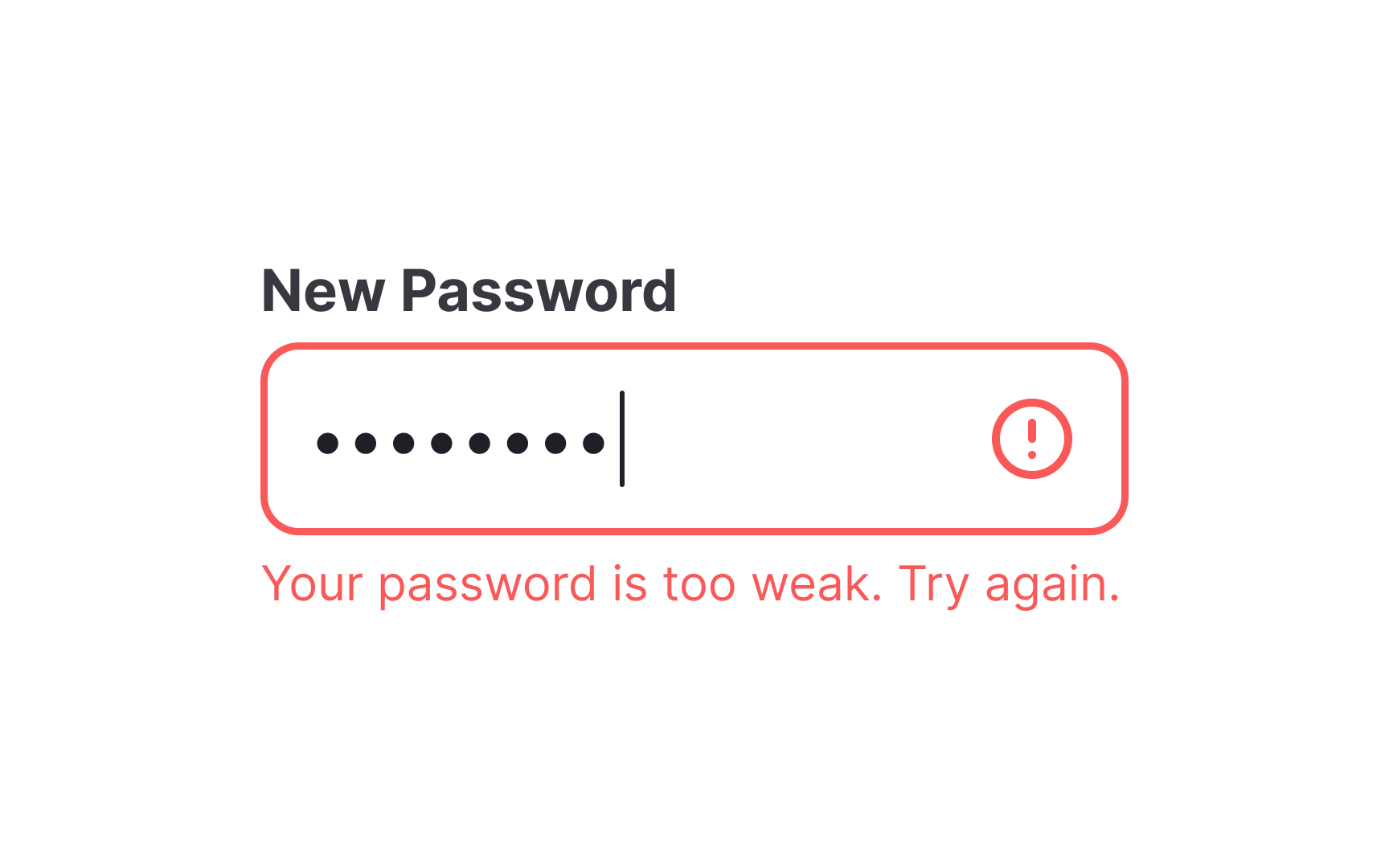Click the first masked password dot
This screenshot has height=868, width=1389.
[327, 443]
